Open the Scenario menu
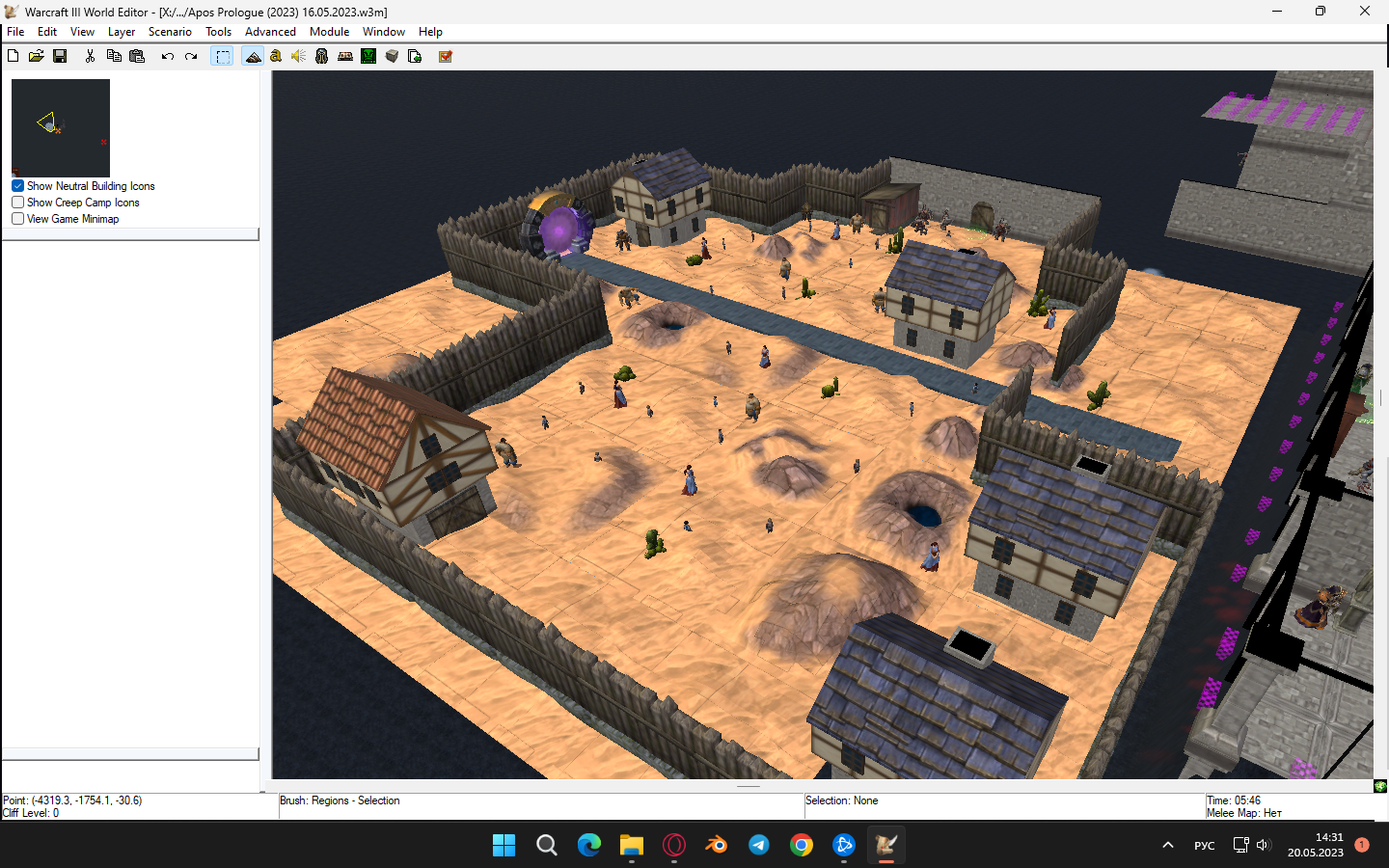 [170, 32]
